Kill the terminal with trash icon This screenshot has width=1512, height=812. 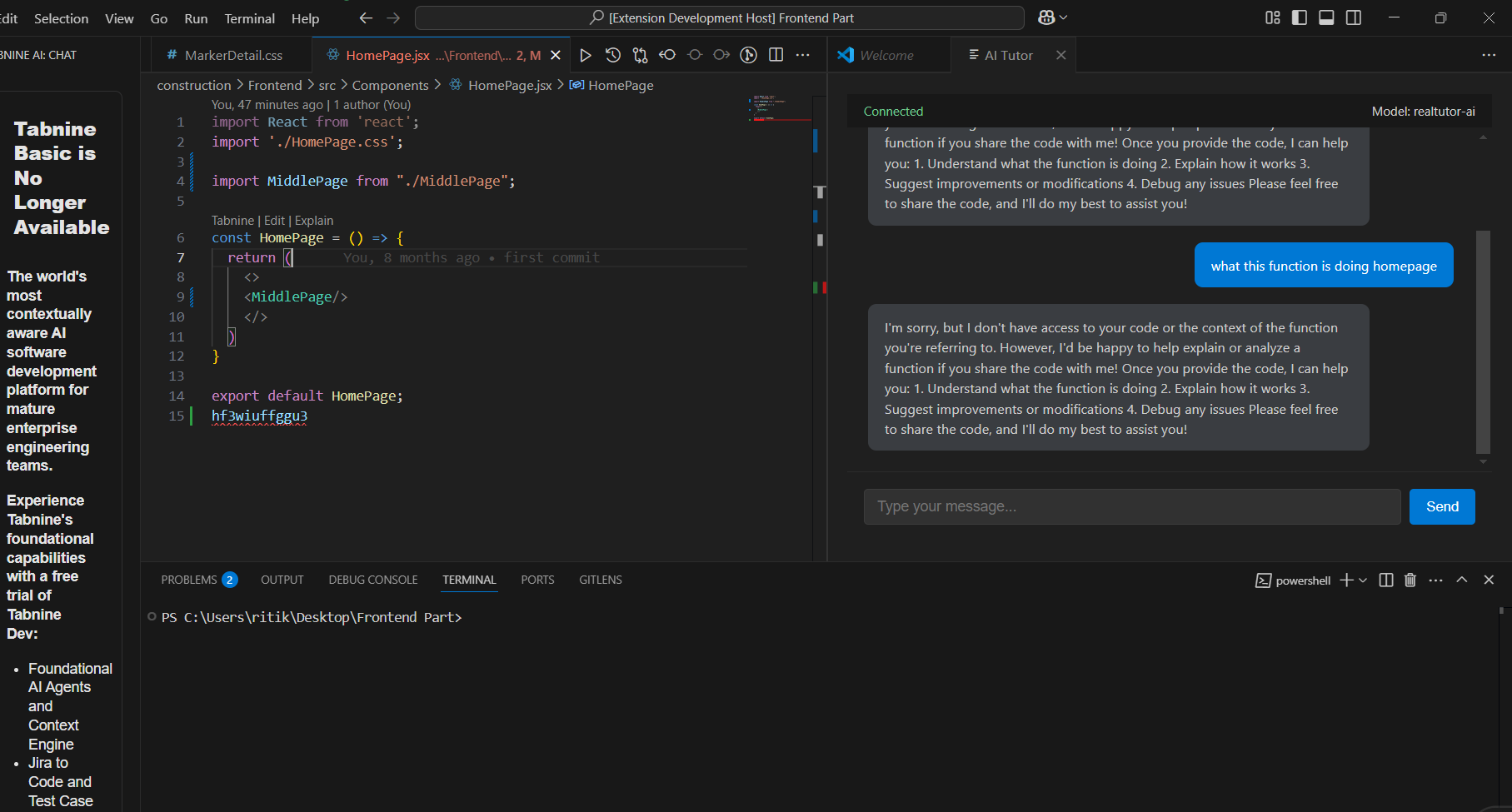(x=1410, y=580)
